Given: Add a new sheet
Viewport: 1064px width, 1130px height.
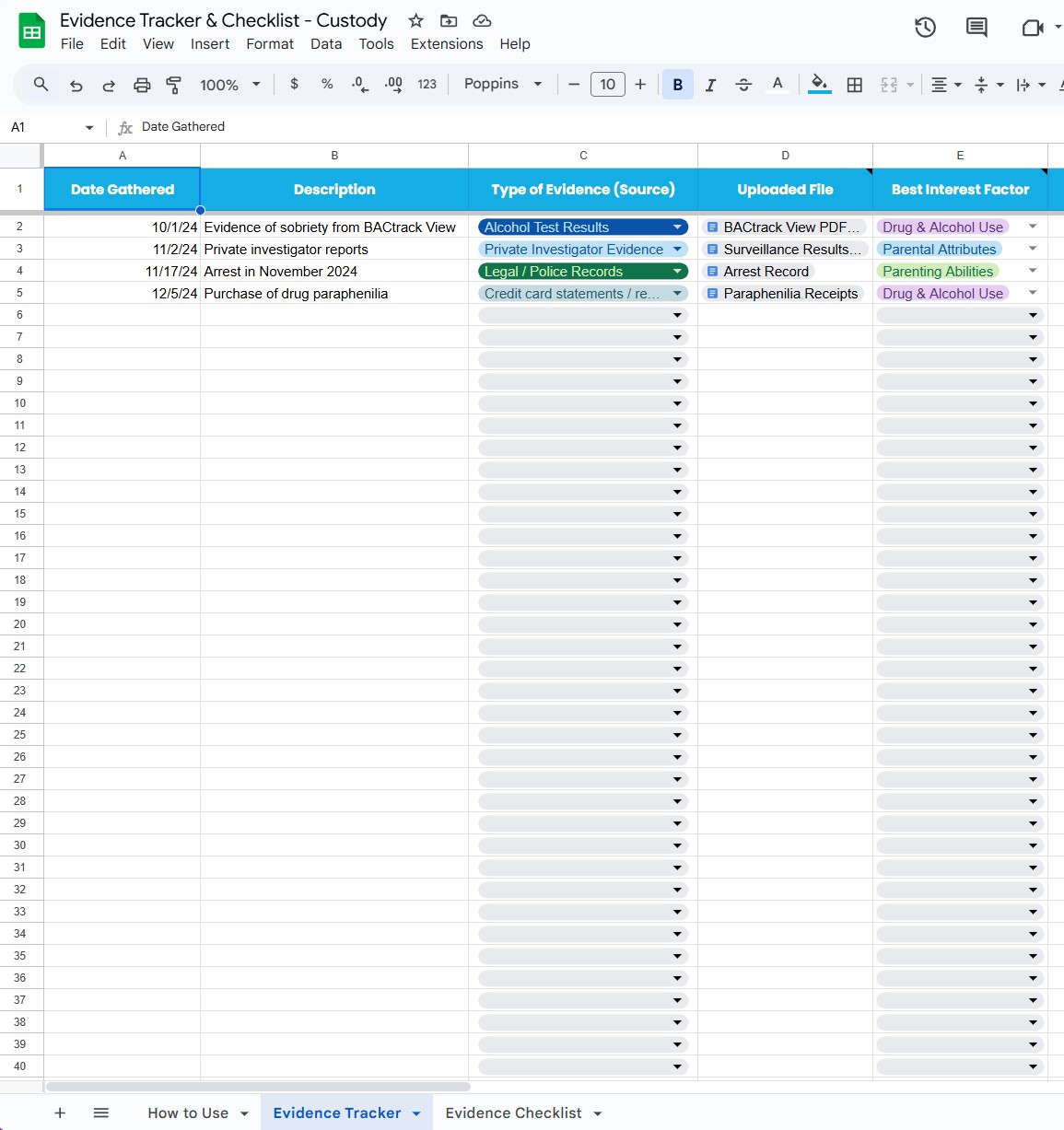Looking at the screenshot, I should (60, 1113).
